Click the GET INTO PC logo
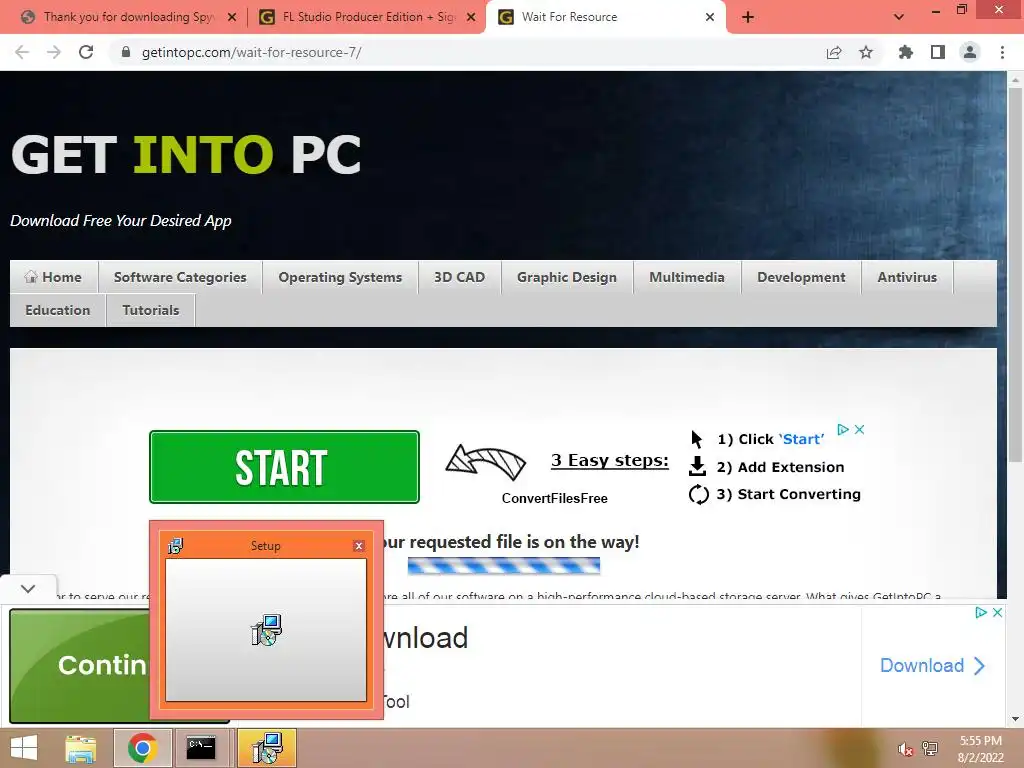This screenshot has width=1024, height=768. click(x=186, y=155)
